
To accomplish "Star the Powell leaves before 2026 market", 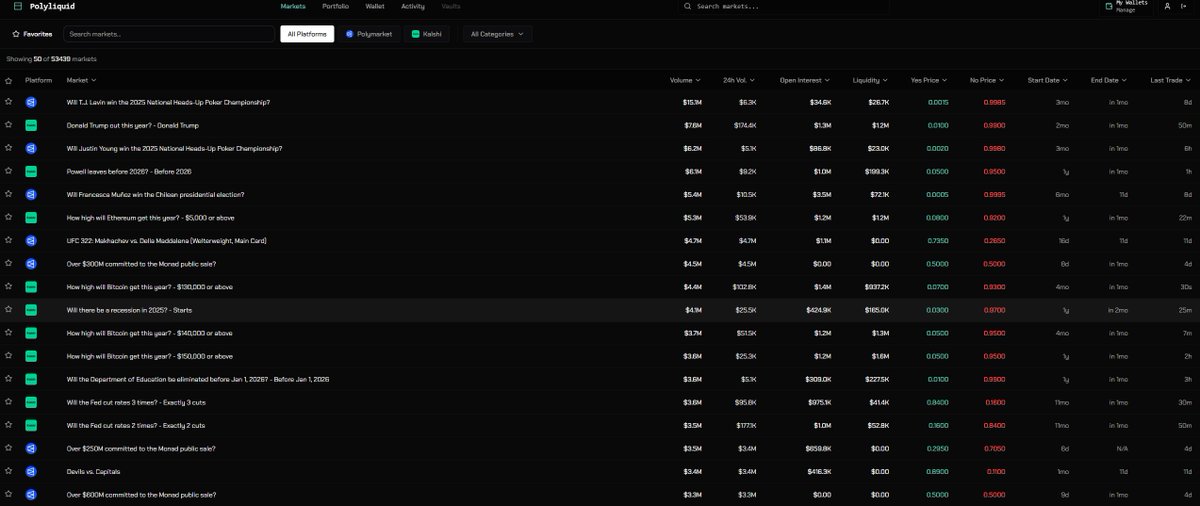I will point(9,171).
